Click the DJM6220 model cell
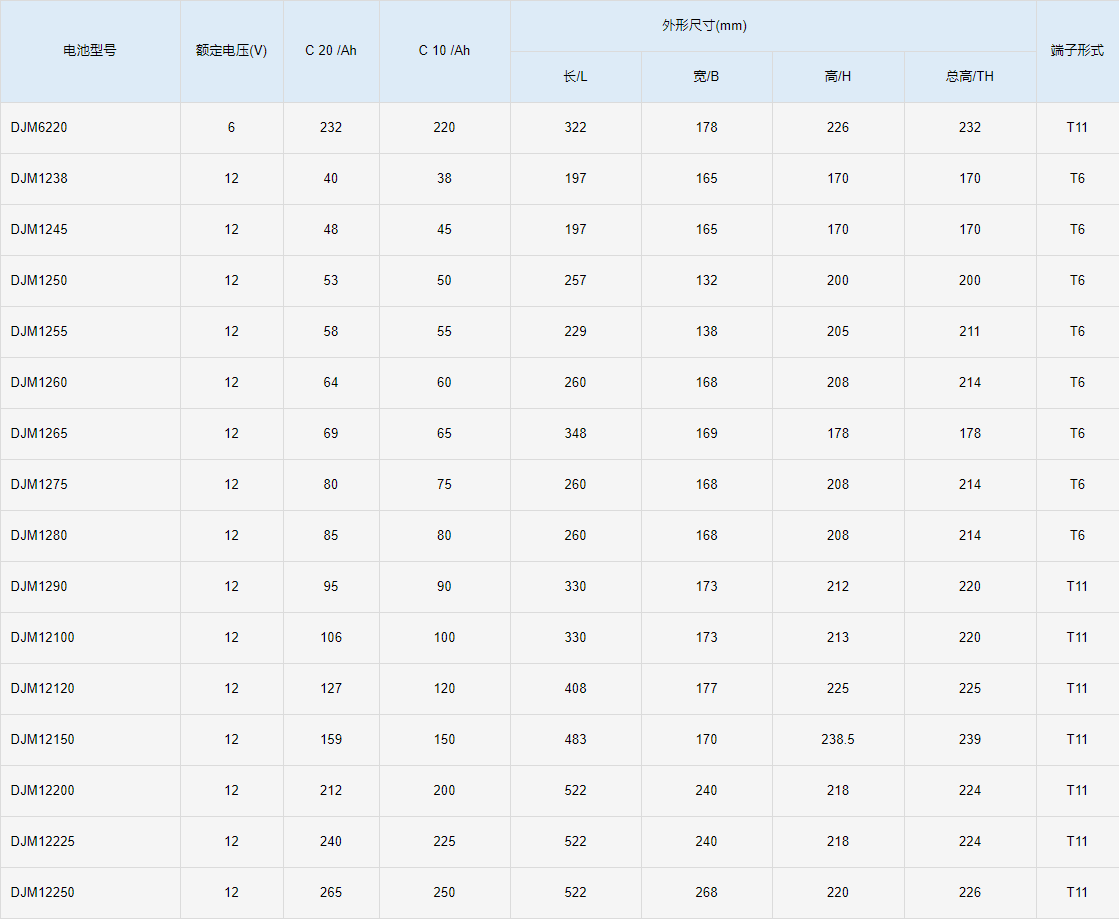1119x919 pixels. tap(39, 127)
